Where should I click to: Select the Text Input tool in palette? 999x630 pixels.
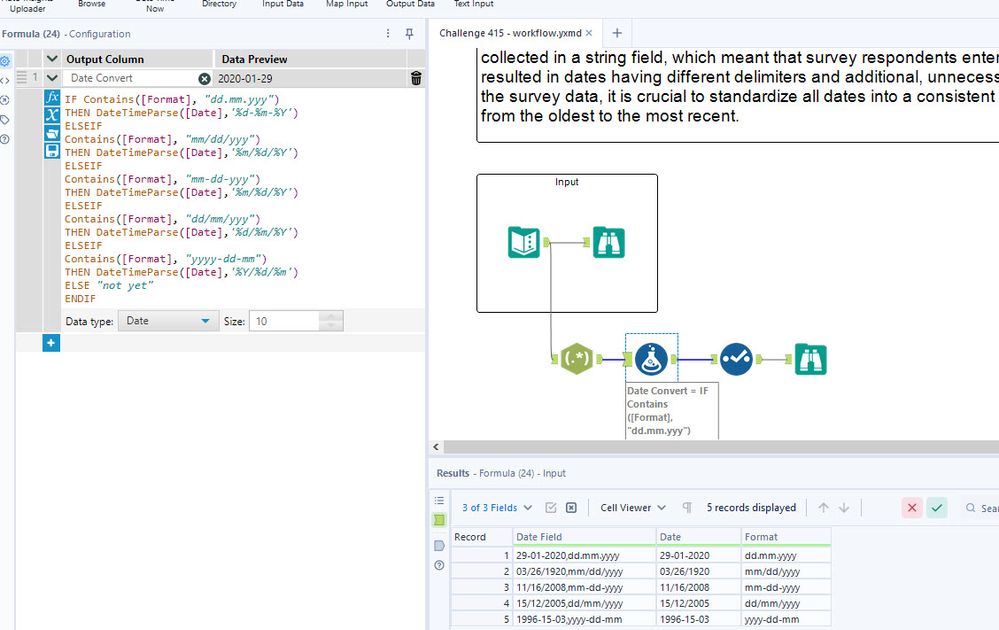[473, 4]
